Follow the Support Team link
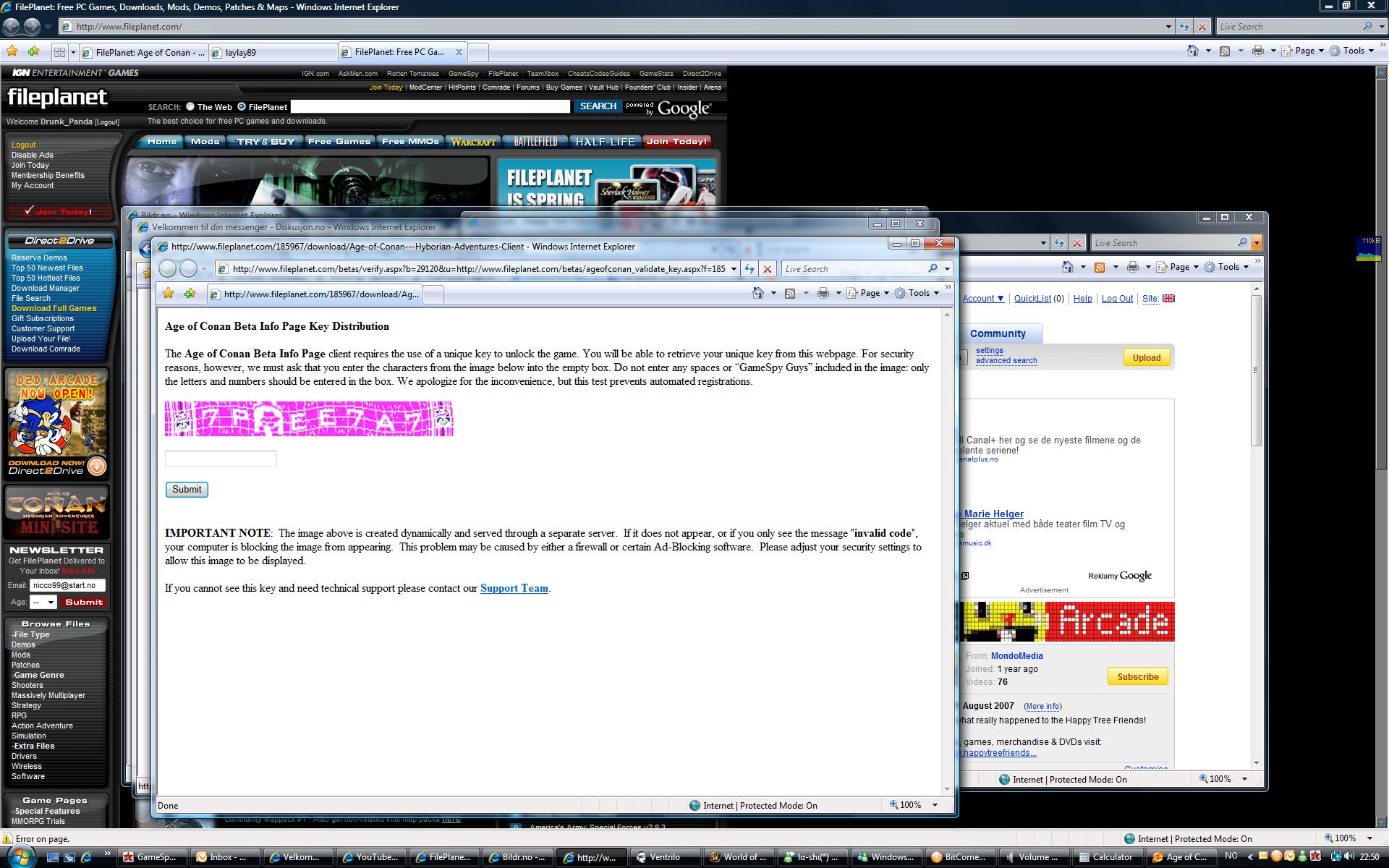 point(514,588)
